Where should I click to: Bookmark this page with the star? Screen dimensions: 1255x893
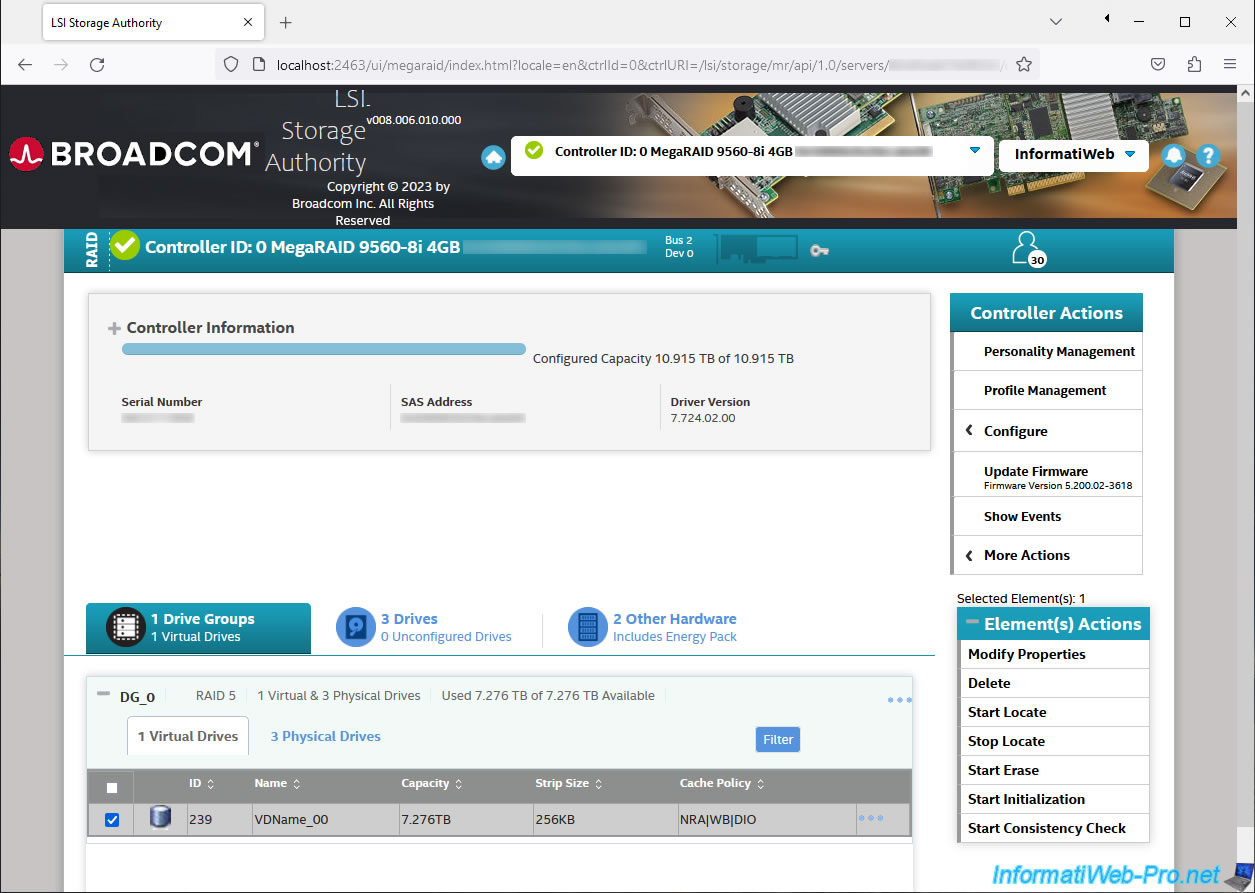[1024, 64]
